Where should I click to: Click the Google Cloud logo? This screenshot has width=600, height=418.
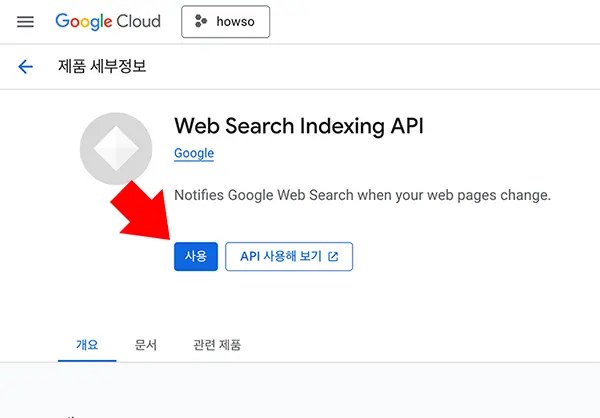(108, 21)
